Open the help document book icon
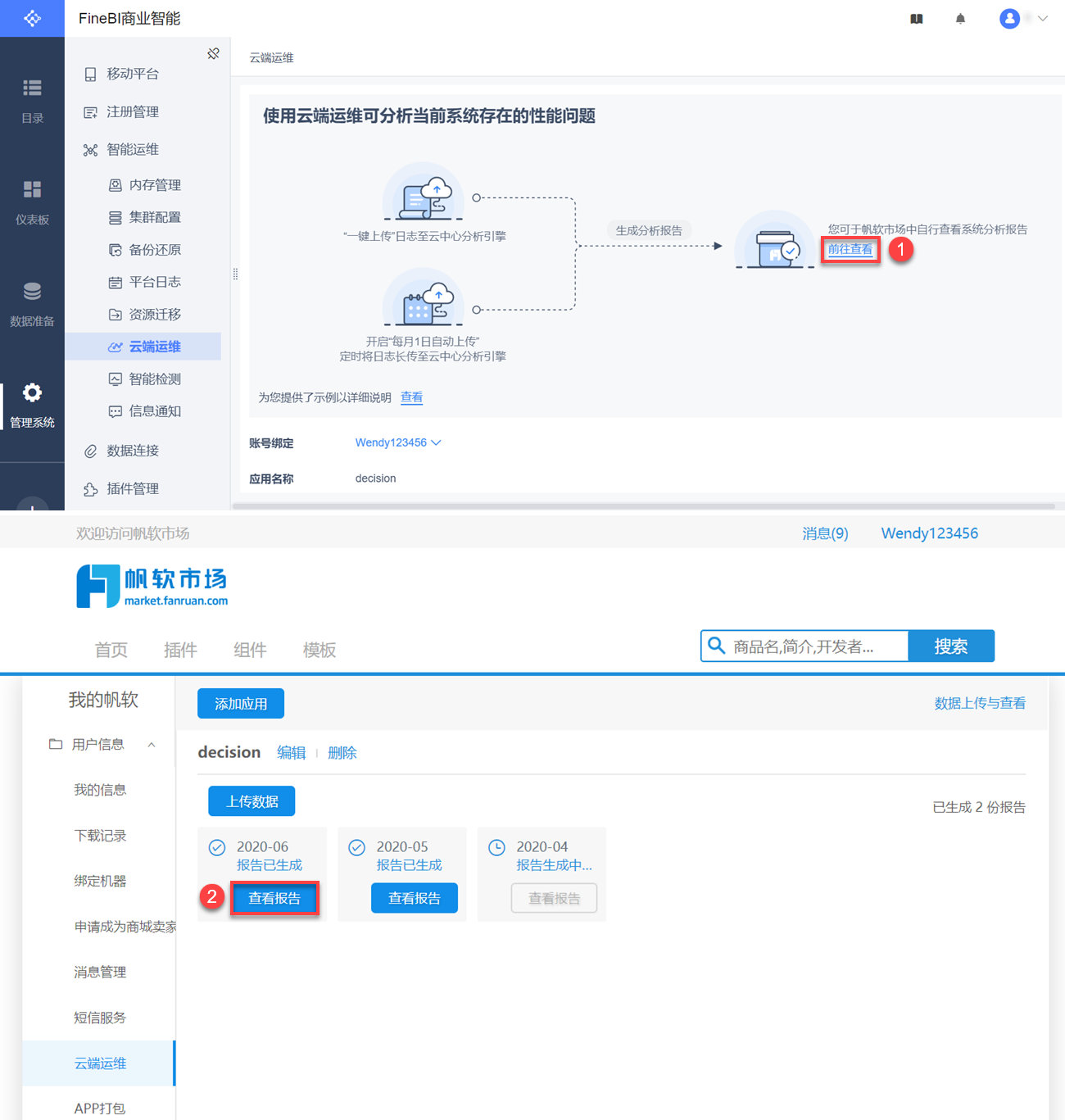Image resolution: width=1065 pixels, height=1120 pixels. point(917,19)
